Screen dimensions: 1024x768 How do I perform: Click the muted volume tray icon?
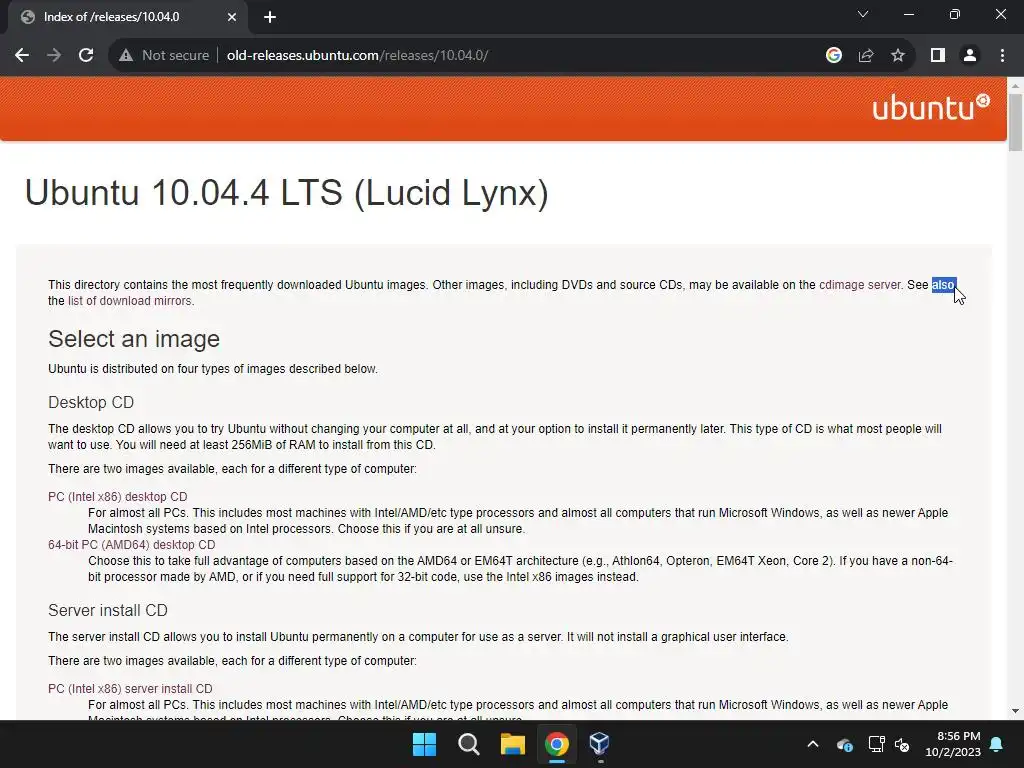coord(902,744)
